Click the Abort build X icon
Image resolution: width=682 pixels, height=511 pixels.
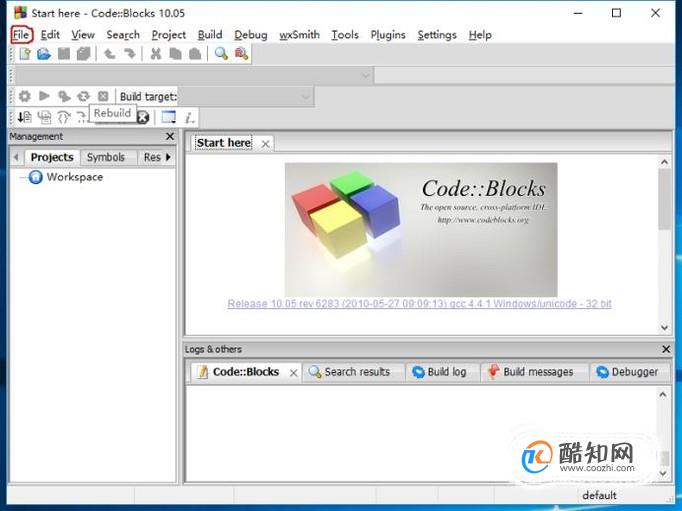click(103, 96)
